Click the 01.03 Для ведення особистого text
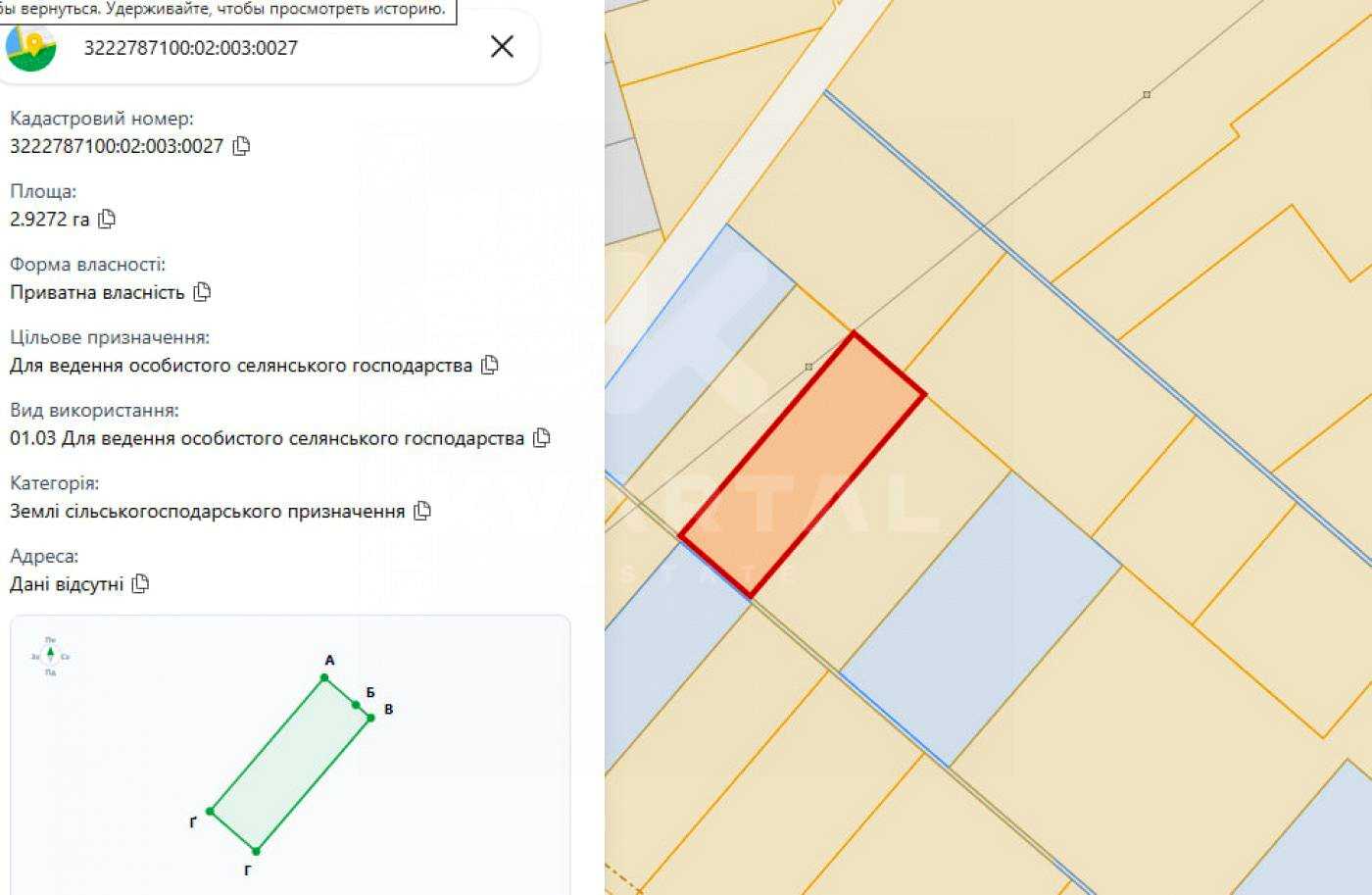The image size is (1372, 895). [267, 438]
